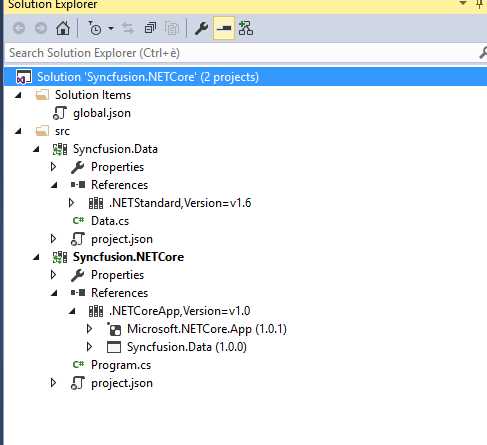This screenshot has height=445, width=487.
Task: Select Microsoft.NETCore.App (1.0.1) label
Action: click(207, 329)
